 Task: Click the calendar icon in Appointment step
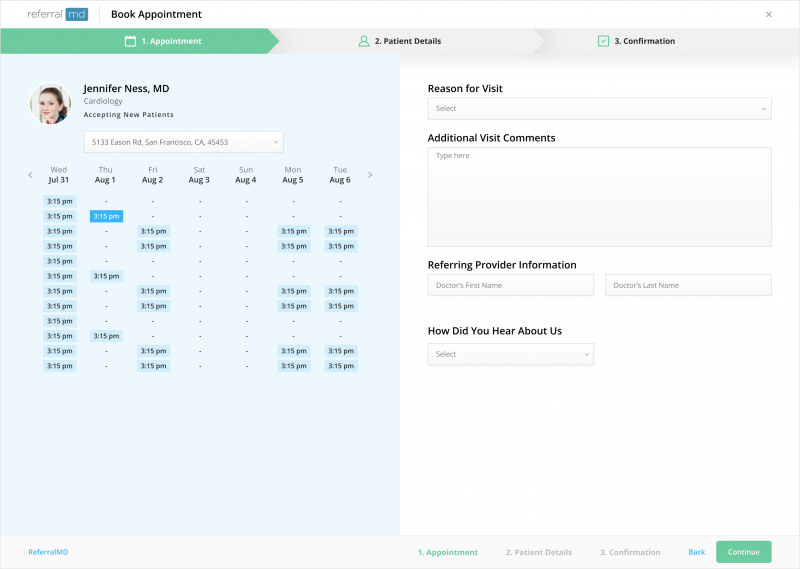(130, 41)
